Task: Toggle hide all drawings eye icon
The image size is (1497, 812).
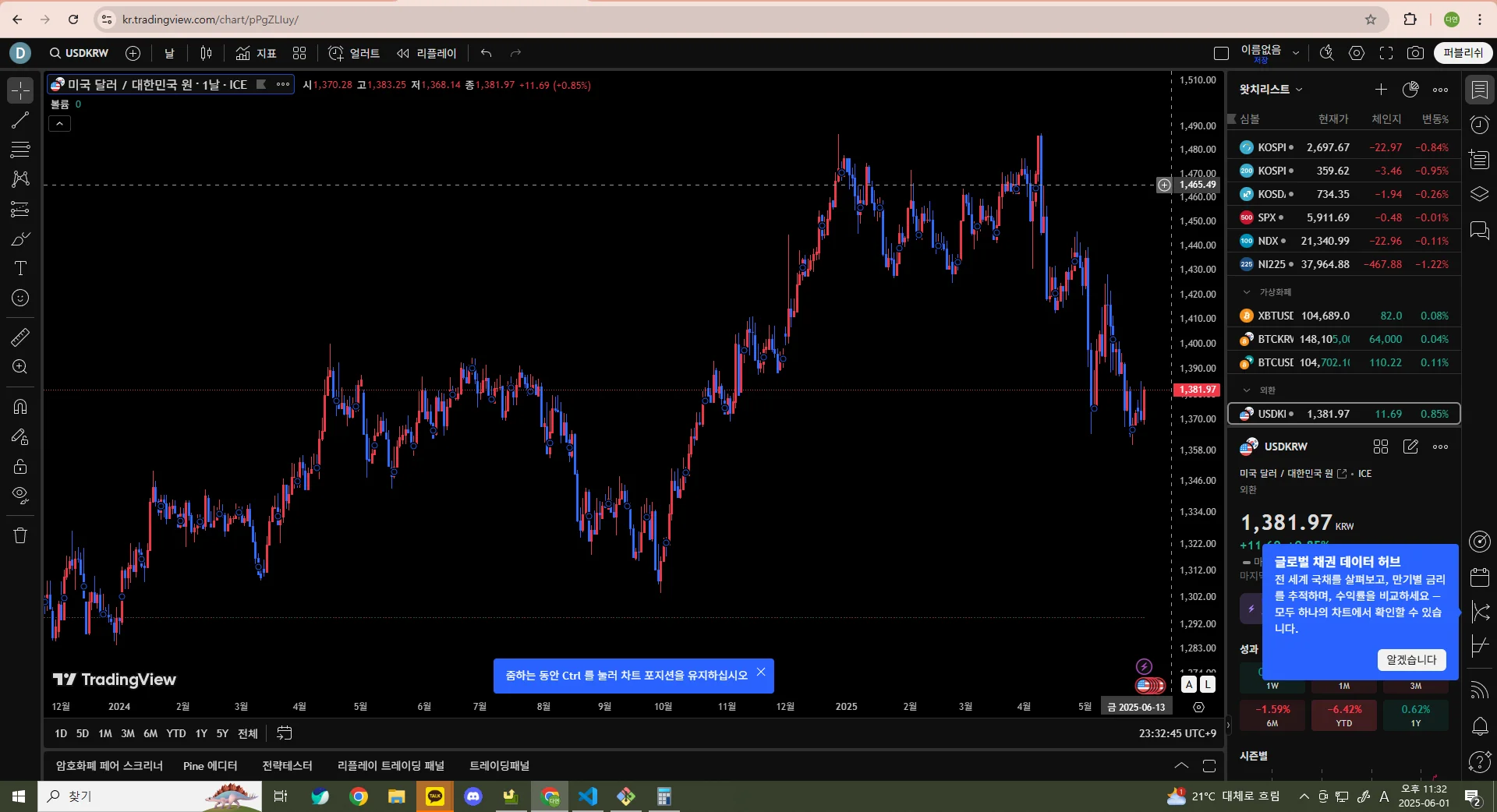Action: point(20,496)
